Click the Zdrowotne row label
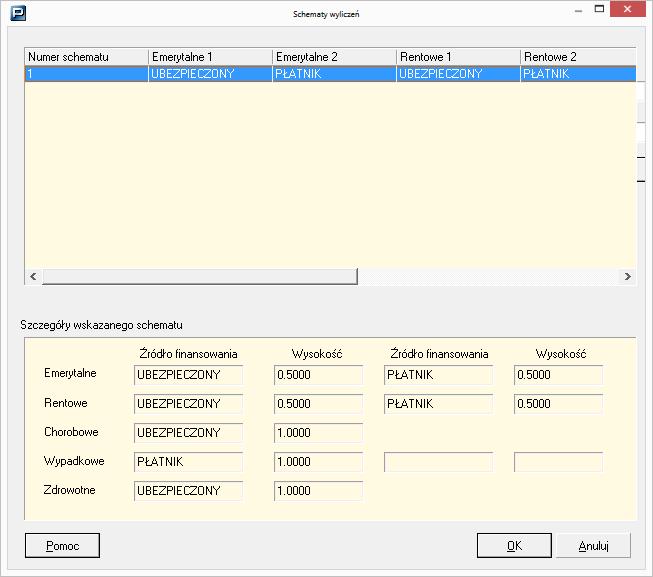Image resolution: width=653 pixels, height=577 pixels. point(70,490)
